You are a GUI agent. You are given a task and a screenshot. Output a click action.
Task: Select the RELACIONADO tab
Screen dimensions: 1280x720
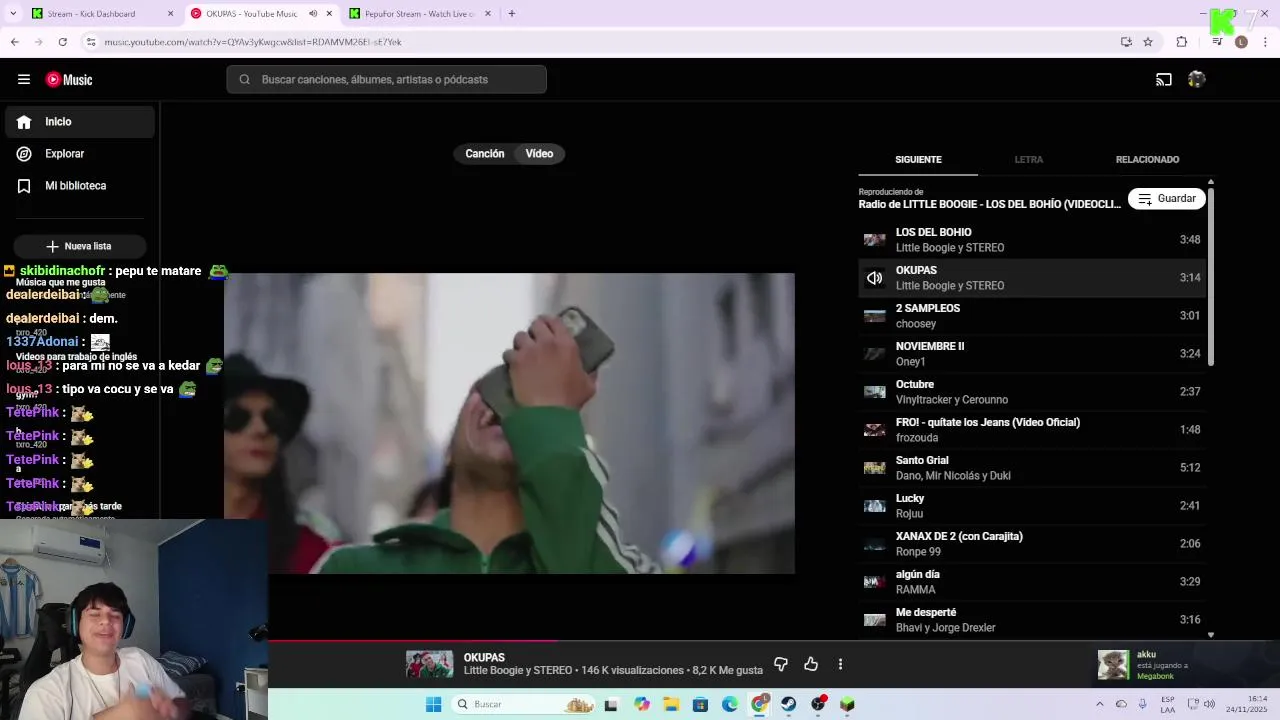[1147, 160]
